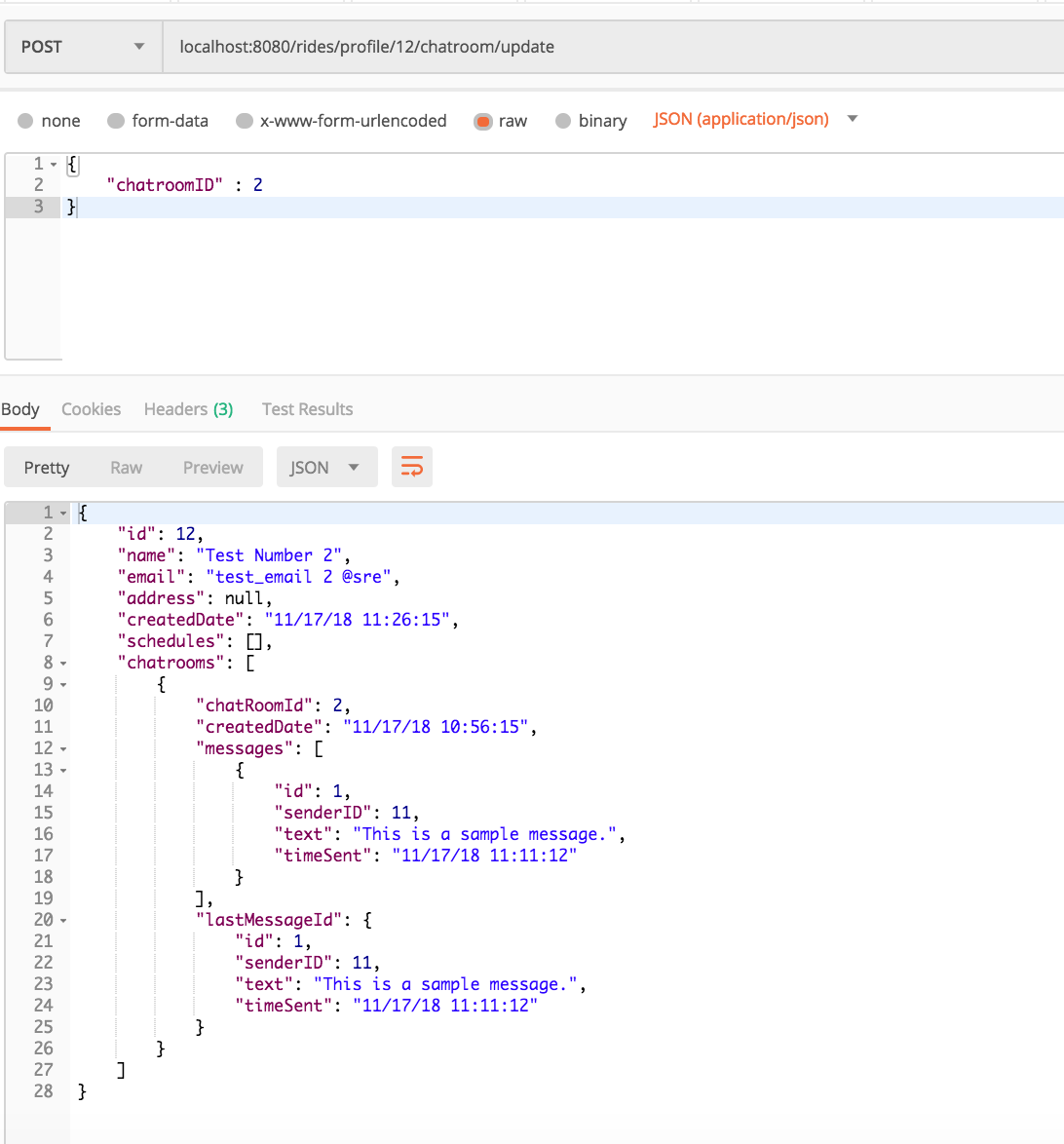
Task: Collapse response line 1 fold arrow
Action: point(63,514)
